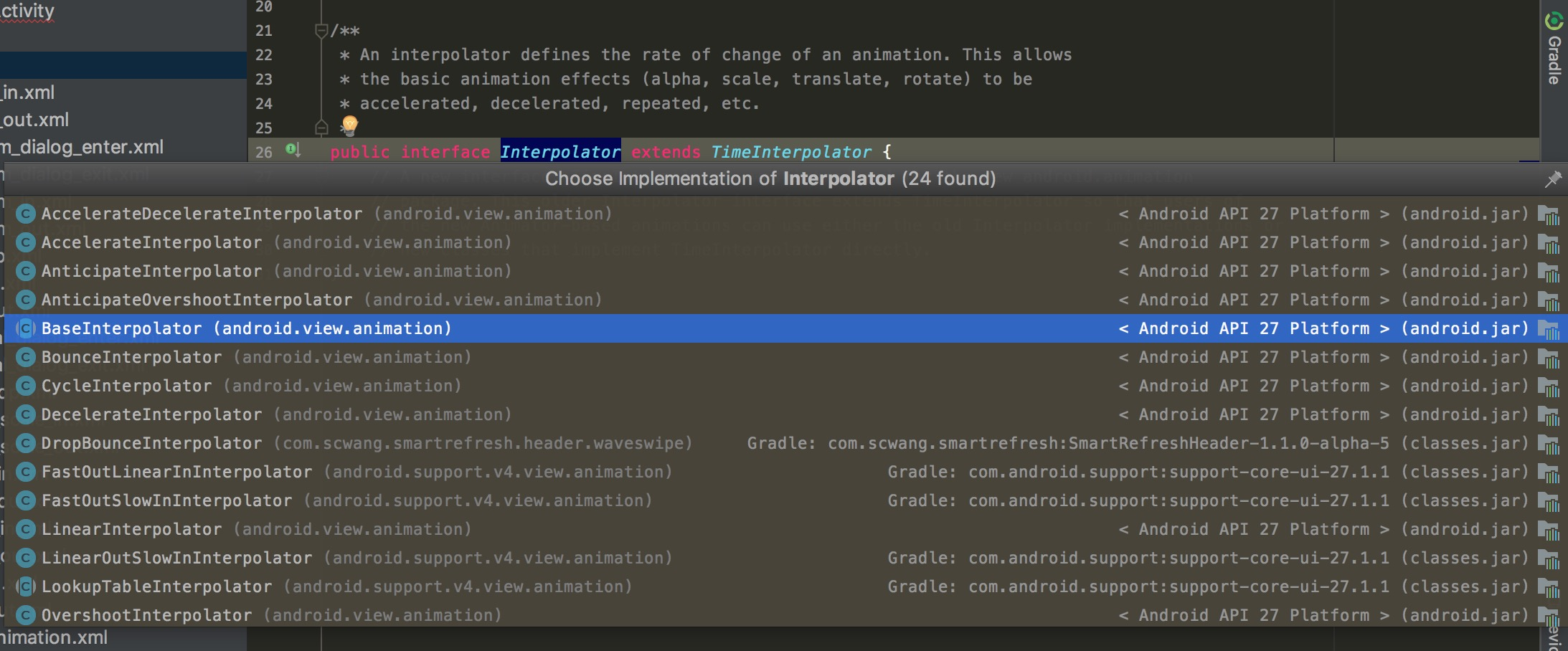
Task: Click the ctivity item in project tree
Action: (x=27, y=11)
